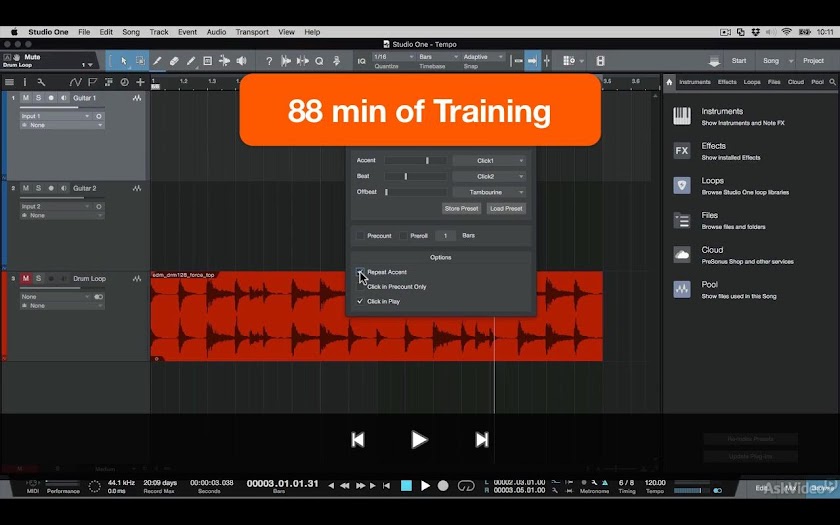Enable the Precount checkbox
This screenshot has width=840, height=525.
coord(360,236)
